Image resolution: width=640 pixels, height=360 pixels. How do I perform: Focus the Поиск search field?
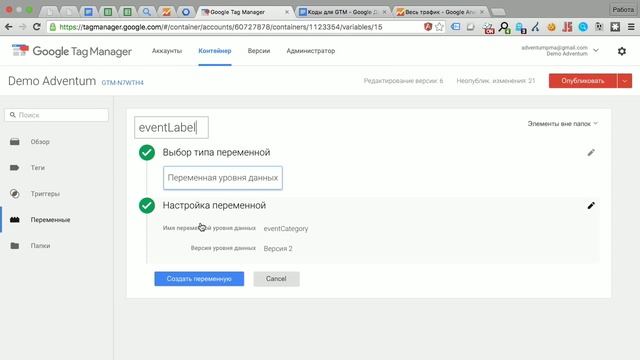click(x=57, y=115)
